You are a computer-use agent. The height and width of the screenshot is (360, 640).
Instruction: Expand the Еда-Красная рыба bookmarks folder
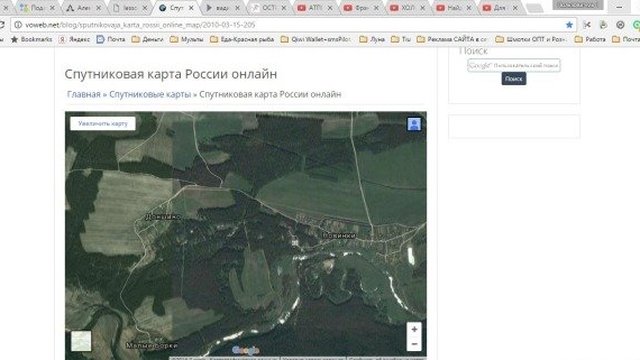[x=242, y=39]
